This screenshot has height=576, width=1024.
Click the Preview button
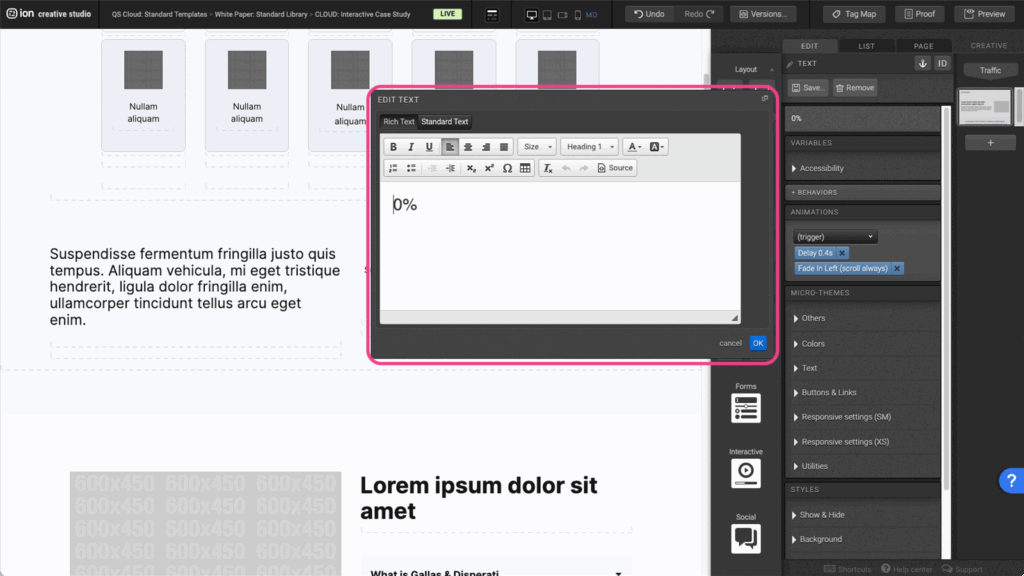tap(985, 14)
